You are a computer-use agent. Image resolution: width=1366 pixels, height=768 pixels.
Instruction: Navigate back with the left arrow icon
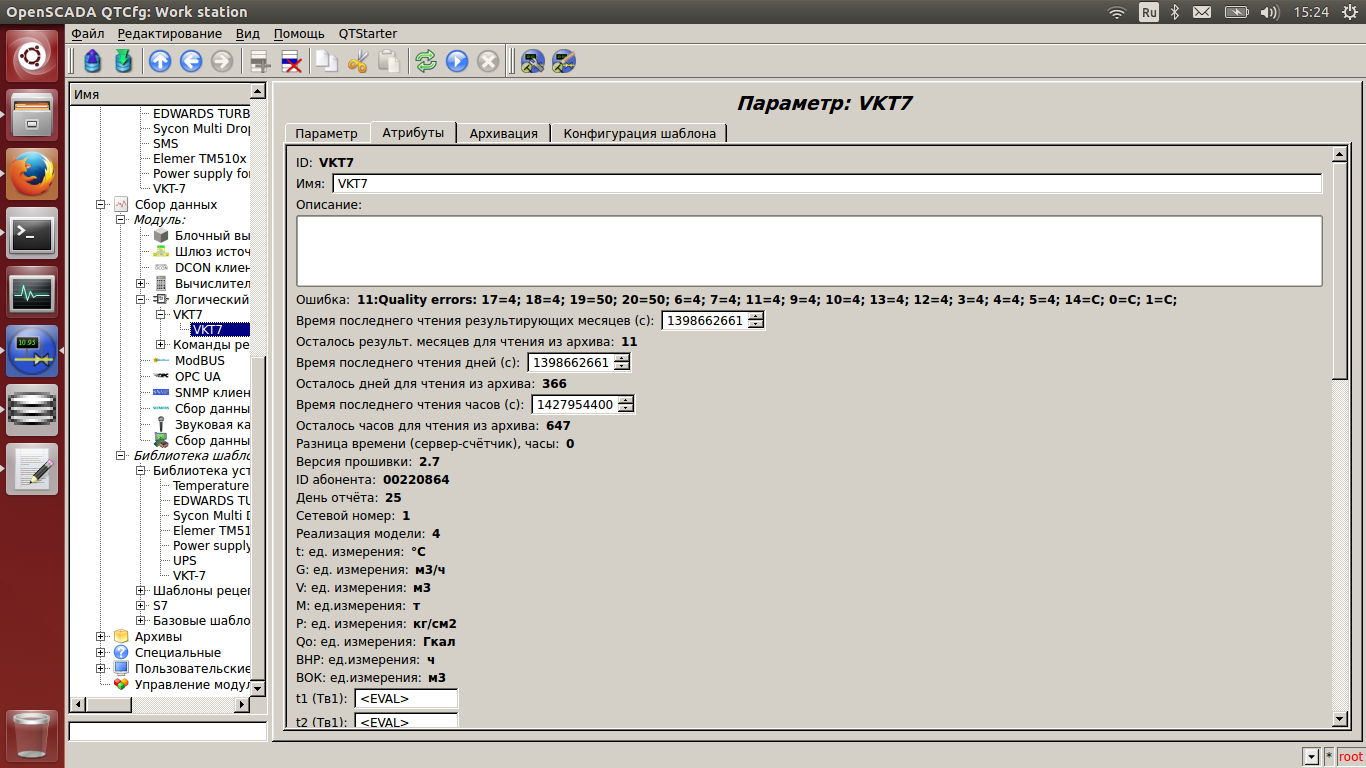191,62
